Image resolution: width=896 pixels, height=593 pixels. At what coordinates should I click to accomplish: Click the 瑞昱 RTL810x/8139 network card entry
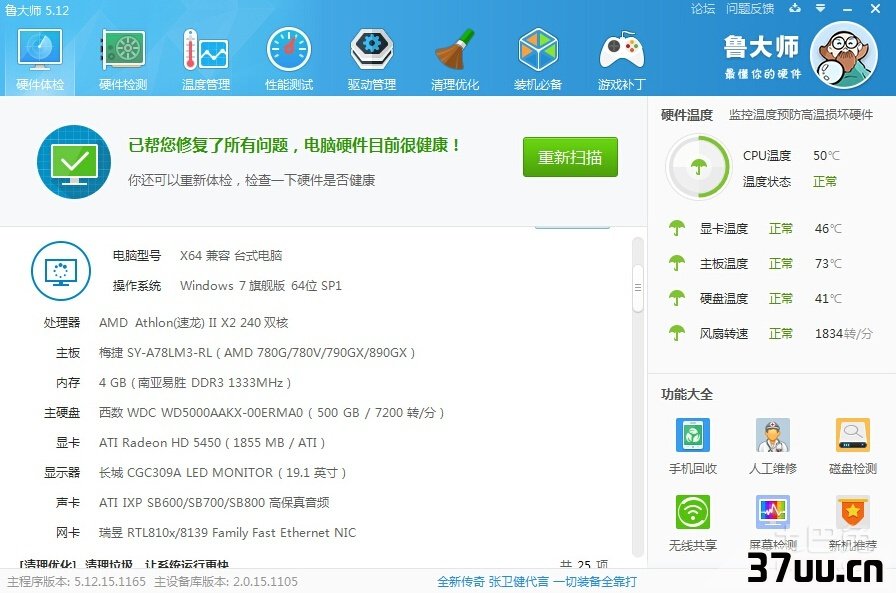227,532
